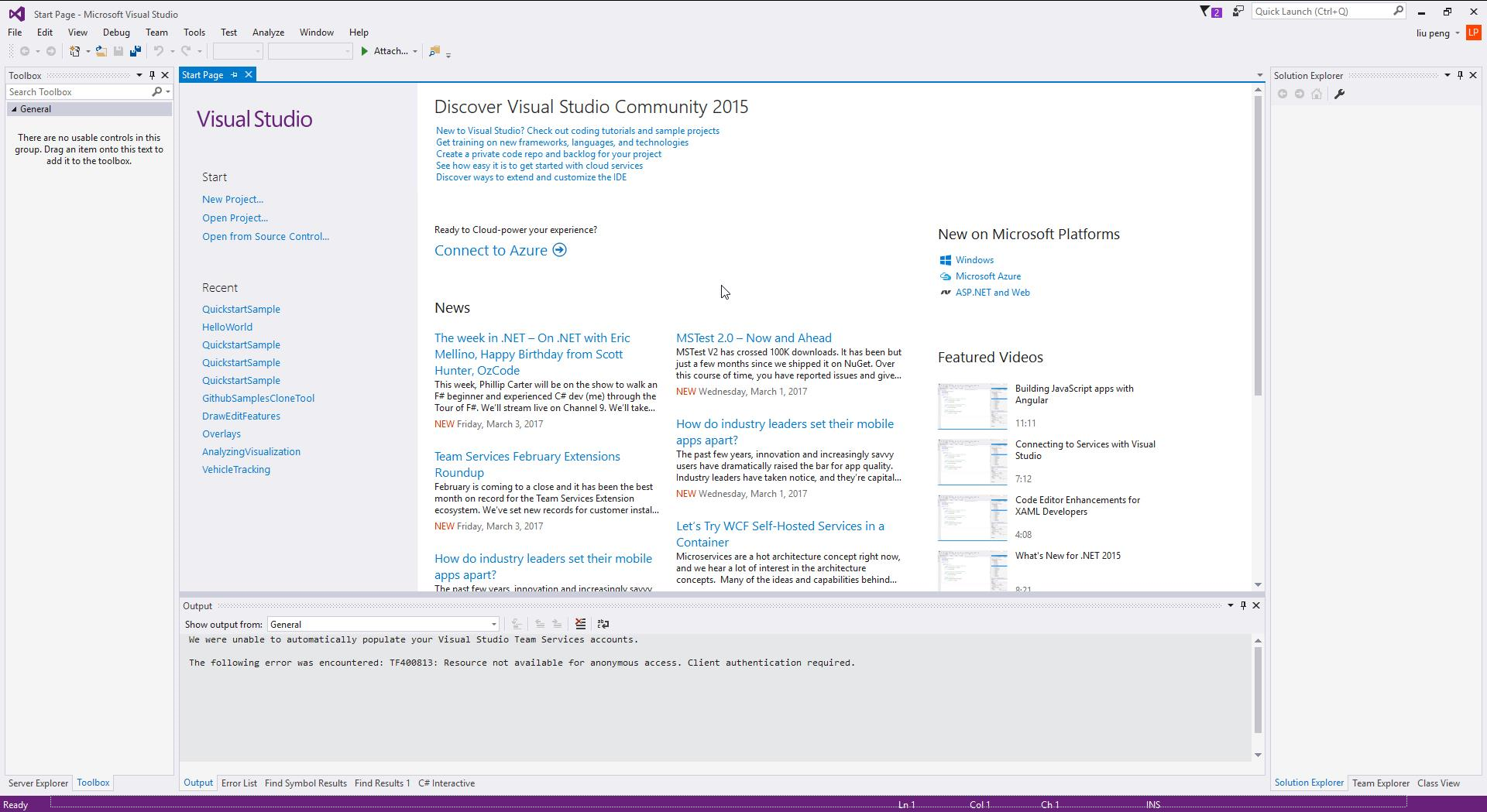Click Open from Source Control... link

point(266,236)
